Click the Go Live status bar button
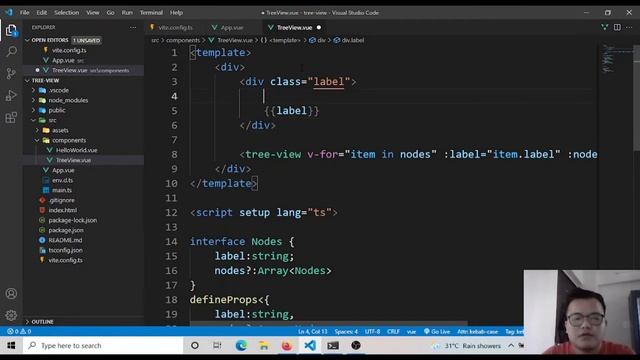The width and height of the screenshot is (640, 360). pyautogui.click(x=437, y=331)
